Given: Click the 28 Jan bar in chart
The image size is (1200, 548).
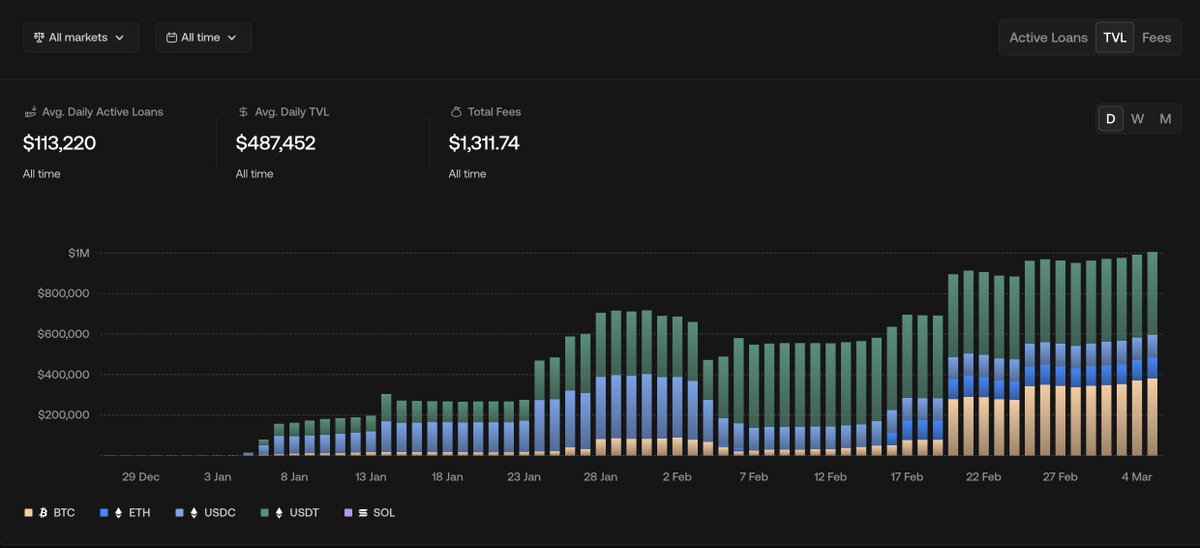Looking at the screenshot, I should point(601,384).
